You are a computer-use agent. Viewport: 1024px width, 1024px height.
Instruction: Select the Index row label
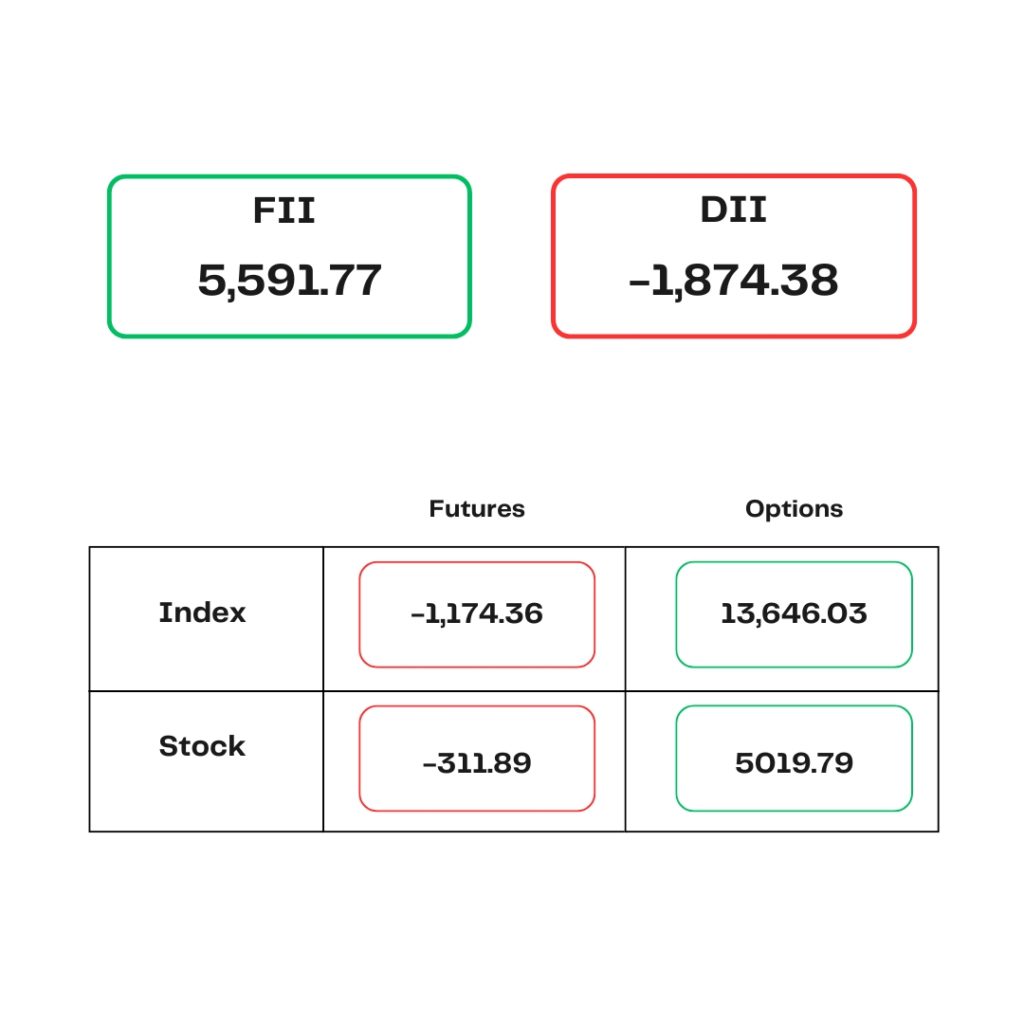coord(202,613)
